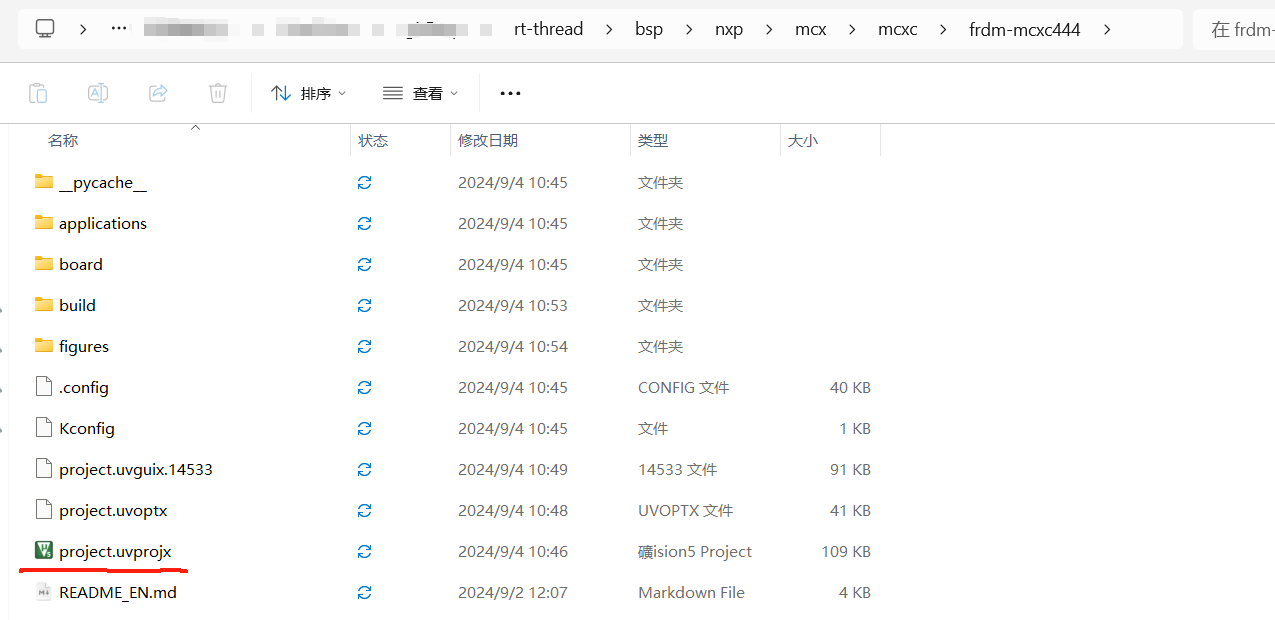Click the This PC monitor icon in address bar

pyautogui.click(x=45, y=29)
